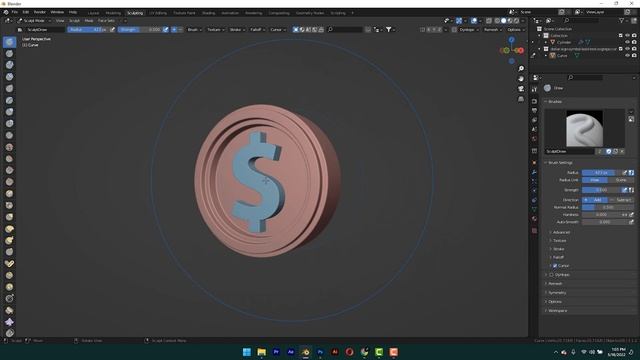Screen dimensions: 640x360
Task: Open the Brush dropdown in header
Action: pyautogui.click(x=194, y=29)
